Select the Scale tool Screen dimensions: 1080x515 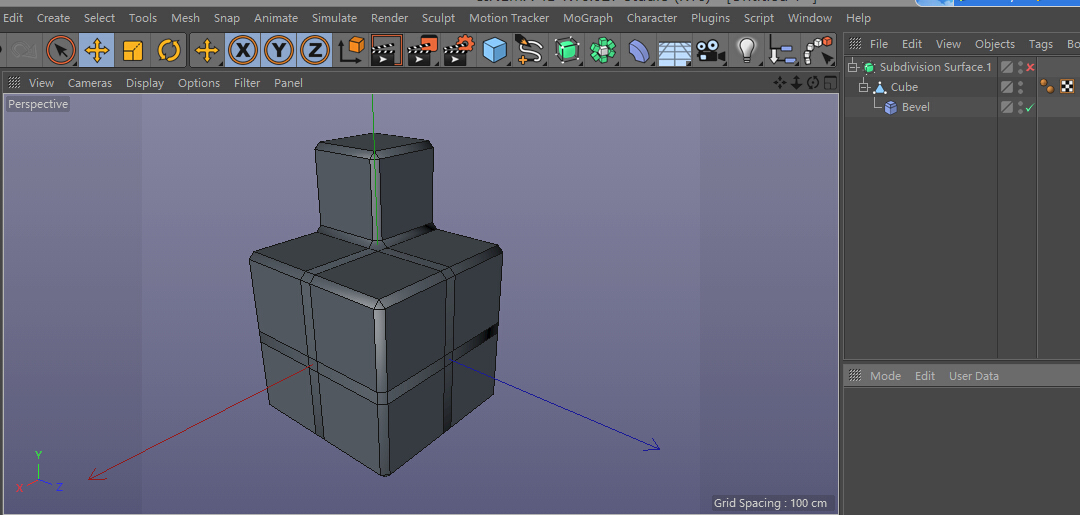133,50
